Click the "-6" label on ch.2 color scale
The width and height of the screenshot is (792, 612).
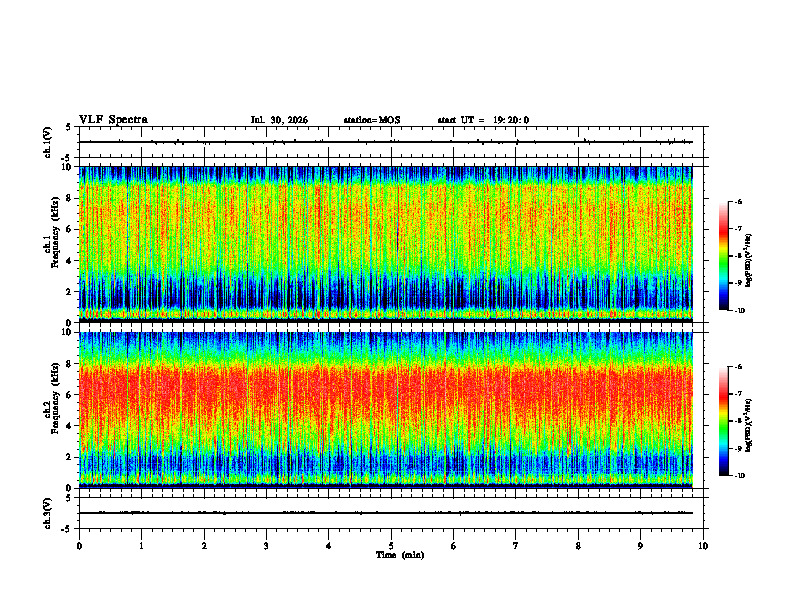click(737, 367)
